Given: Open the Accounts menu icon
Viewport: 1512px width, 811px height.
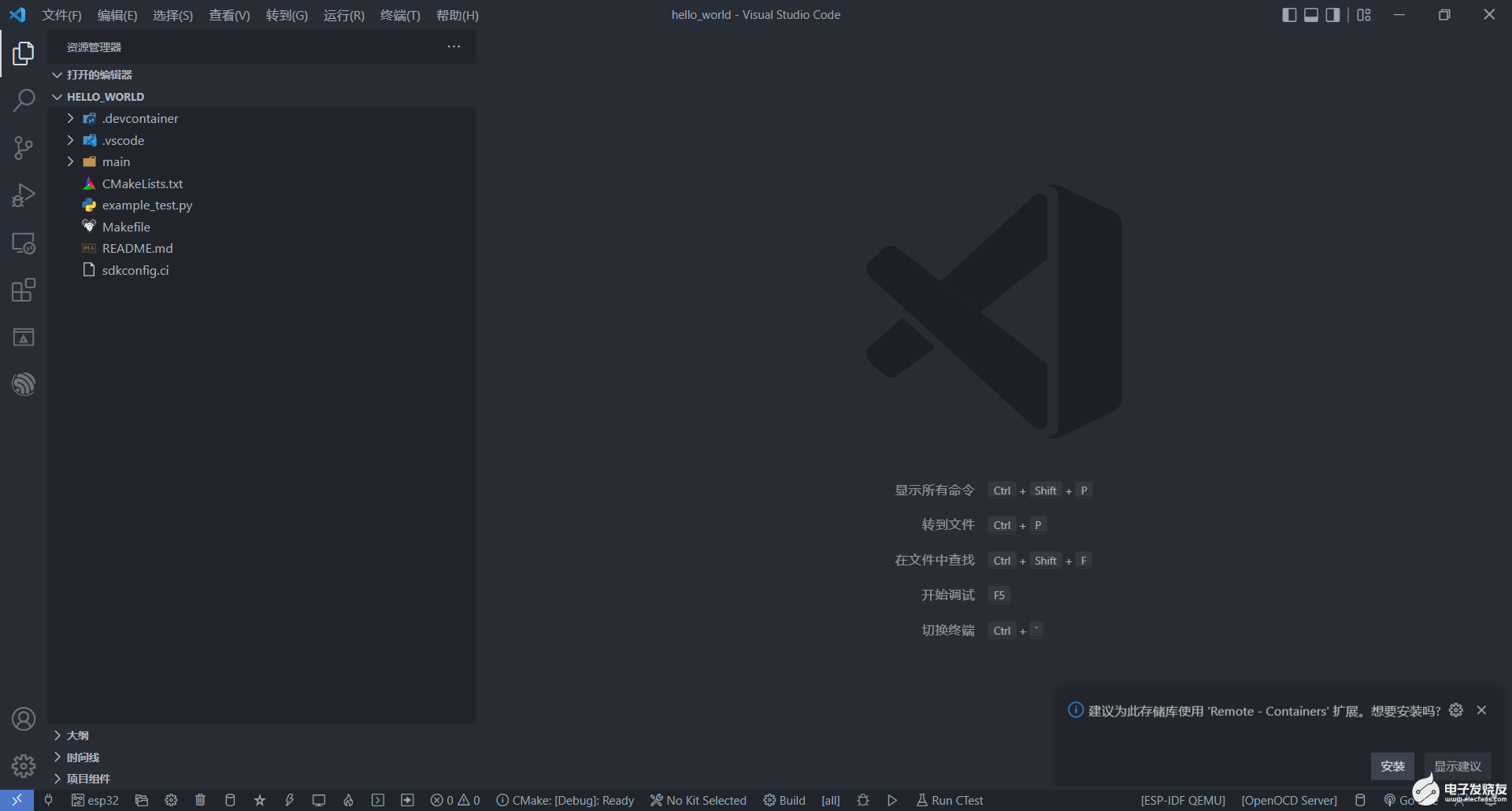Looking at the screenshot, I should click(x=24, y=719).
